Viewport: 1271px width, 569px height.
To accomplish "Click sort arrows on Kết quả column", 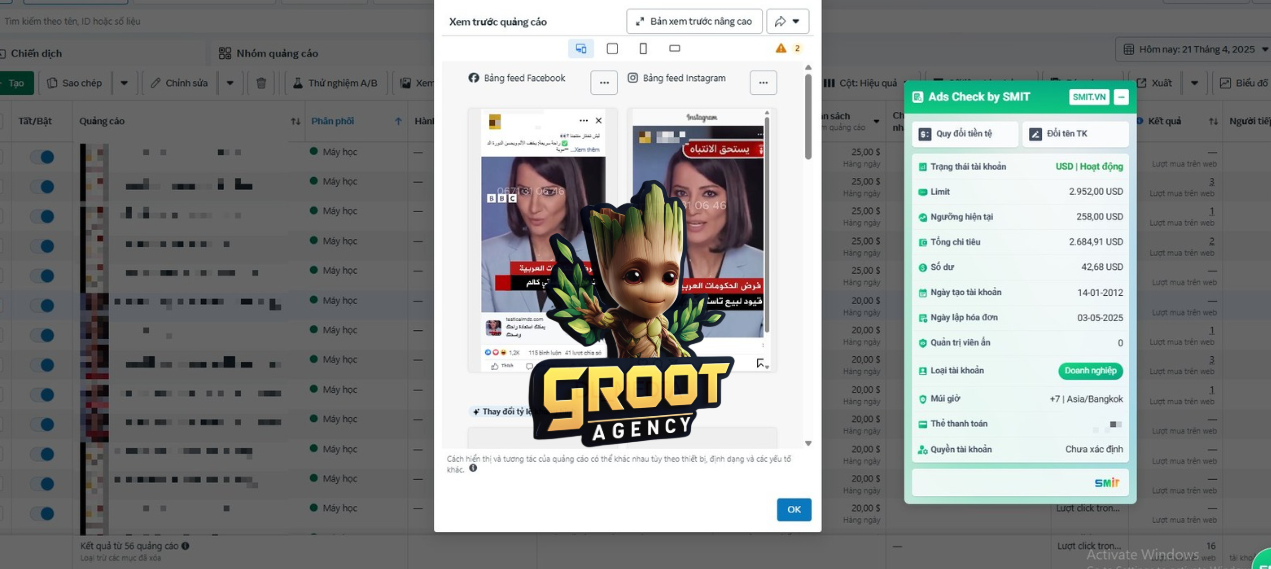I will tap(1211, 121).
